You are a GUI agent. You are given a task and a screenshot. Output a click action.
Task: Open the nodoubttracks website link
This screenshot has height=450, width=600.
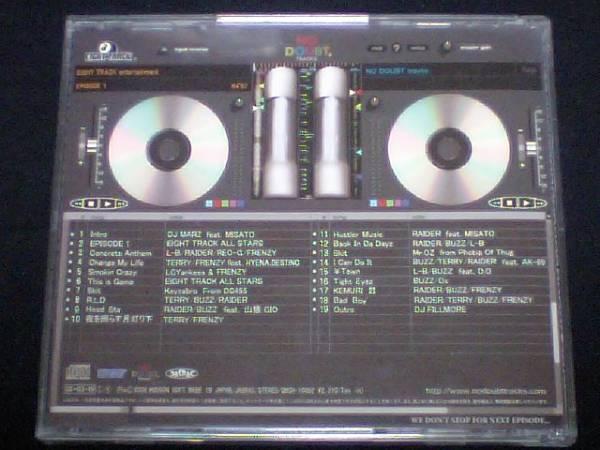[486, 391]
